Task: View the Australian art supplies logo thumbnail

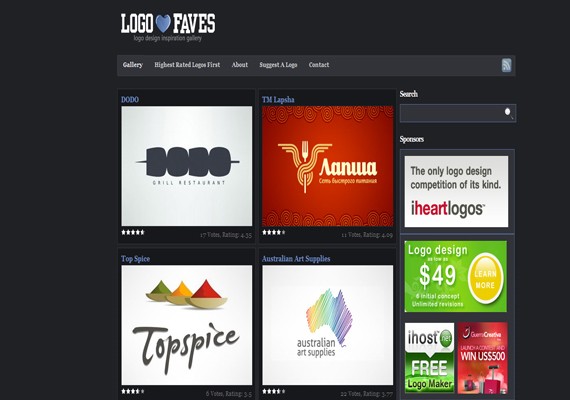Action: click(x=328, y=325)
